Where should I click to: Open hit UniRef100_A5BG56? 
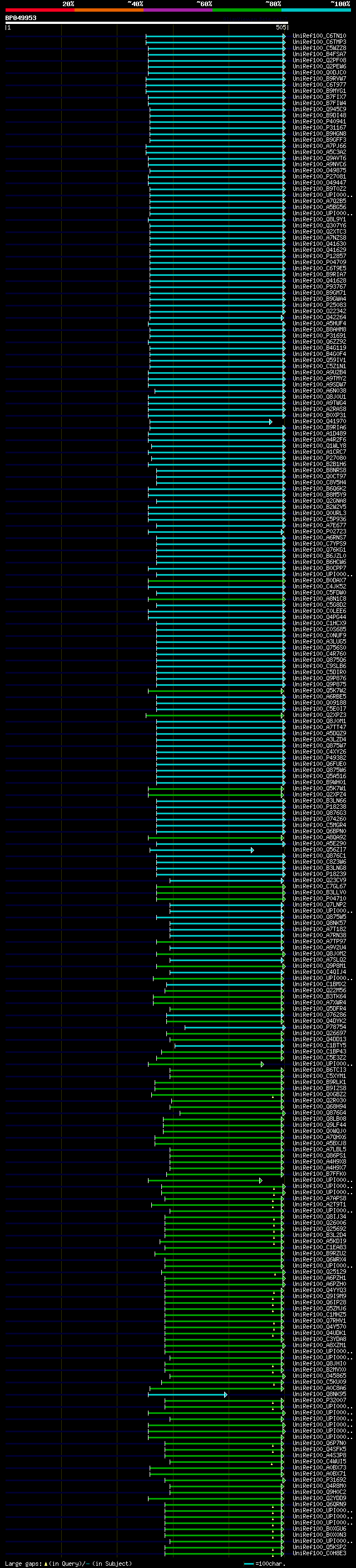[319, 207]
